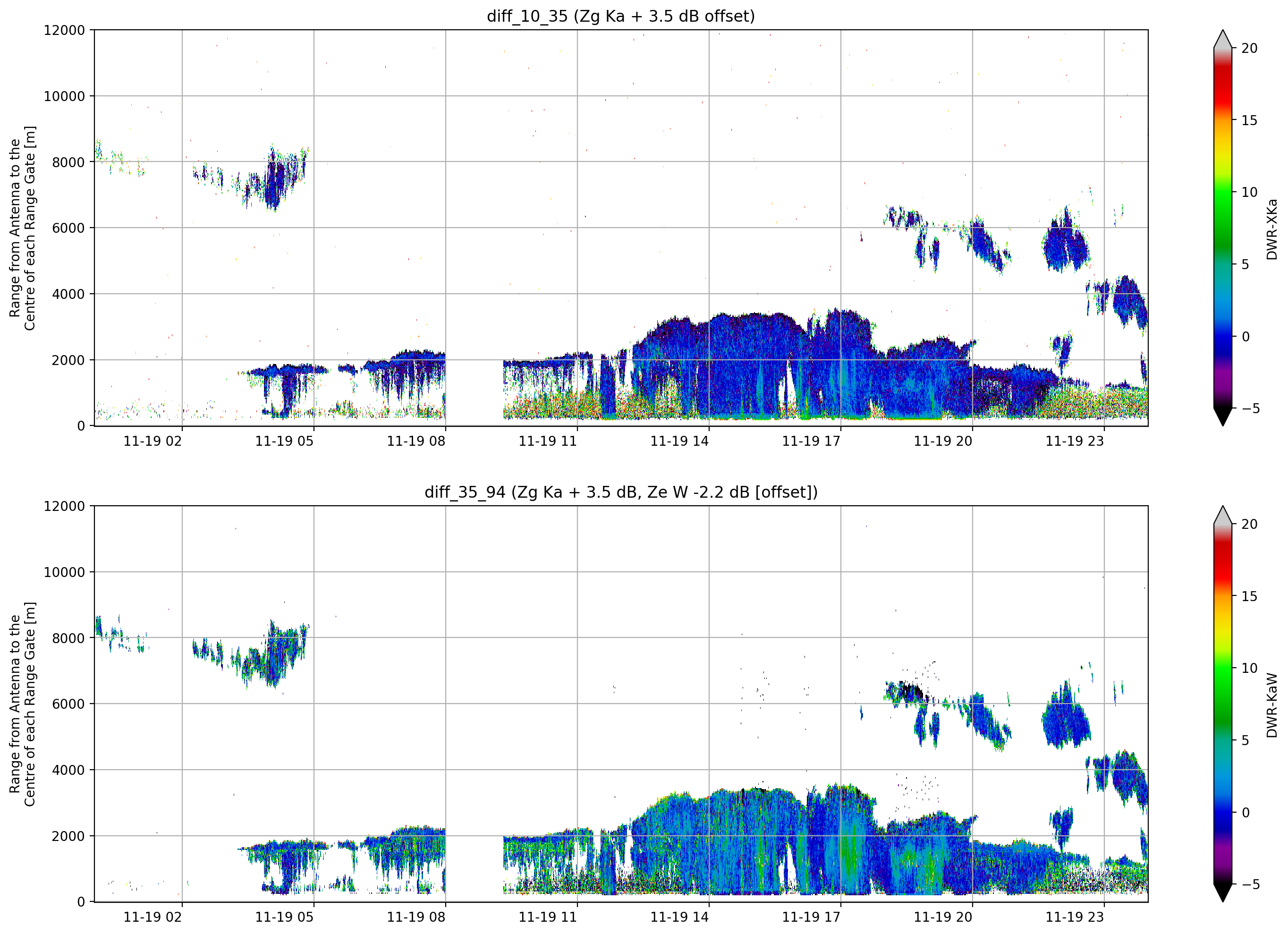Click '11-19 20' tick label under diff_35_94 plot

943,917
